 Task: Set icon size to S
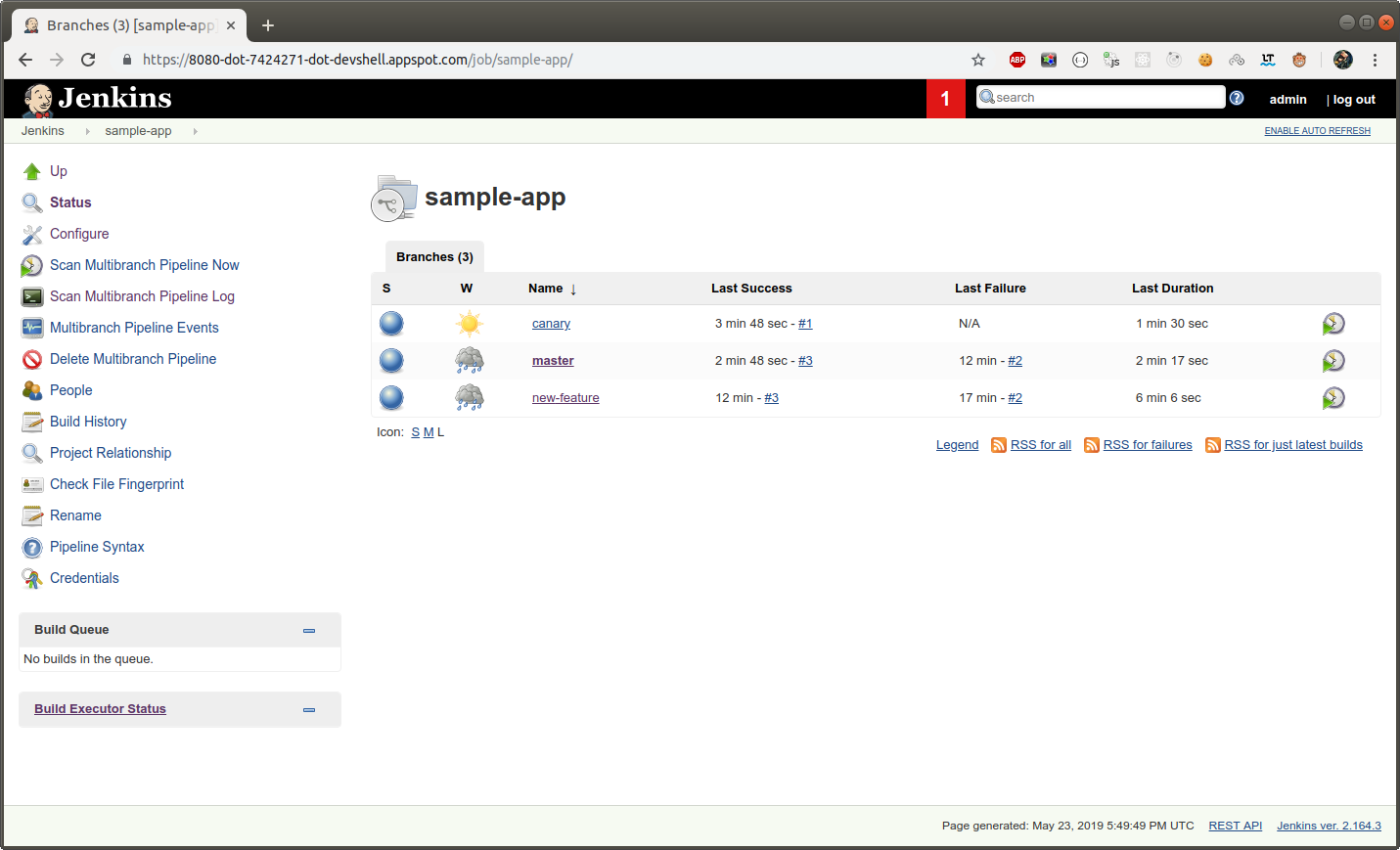click(x=416, y=432)
